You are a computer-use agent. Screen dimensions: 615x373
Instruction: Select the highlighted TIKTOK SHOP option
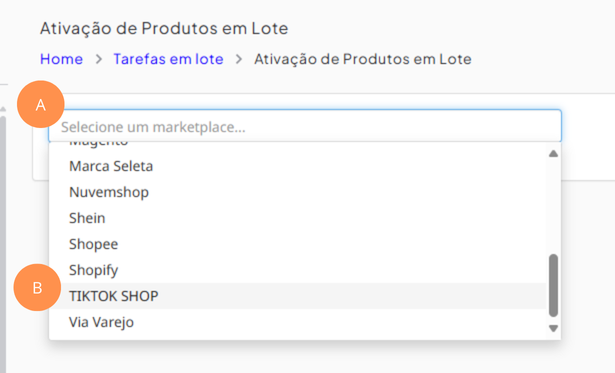pos(297,296)
